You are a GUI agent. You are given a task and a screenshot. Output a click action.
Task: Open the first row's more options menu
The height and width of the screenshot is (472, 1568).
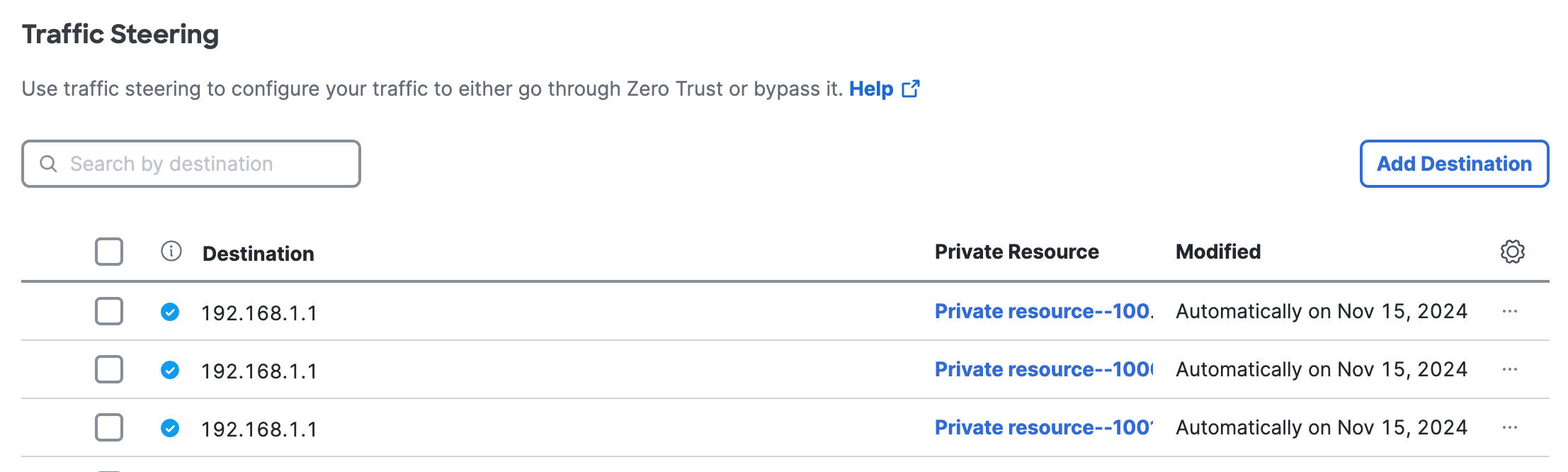(1510, 311)
